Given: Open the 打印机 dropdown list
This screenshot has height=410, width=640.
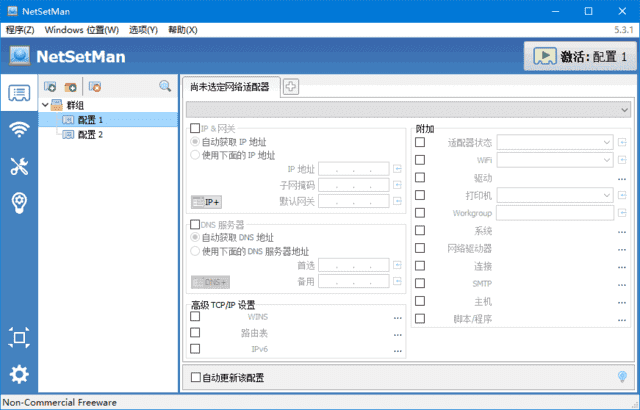Looking at the screenshot, I should point(555,195).
